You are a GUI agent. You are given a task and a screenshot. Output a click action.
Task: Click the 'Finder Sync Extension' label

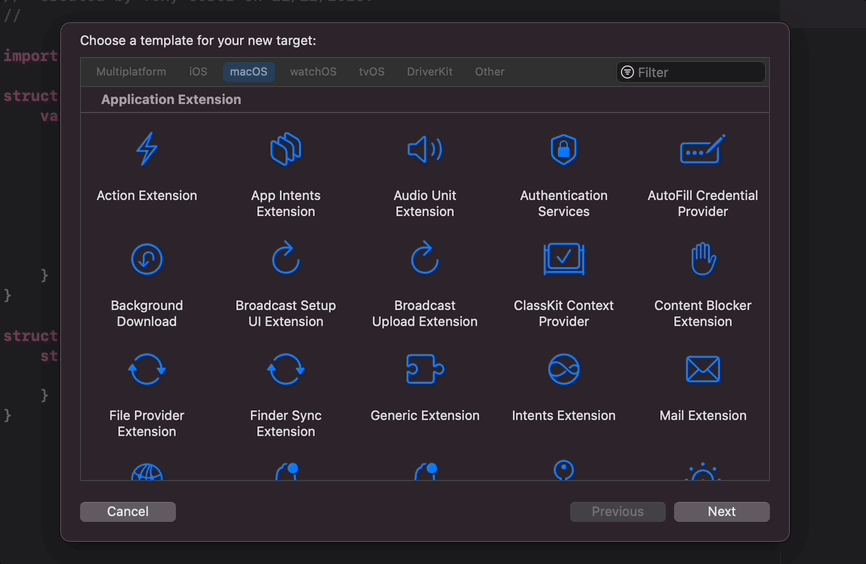pos(286,423)
